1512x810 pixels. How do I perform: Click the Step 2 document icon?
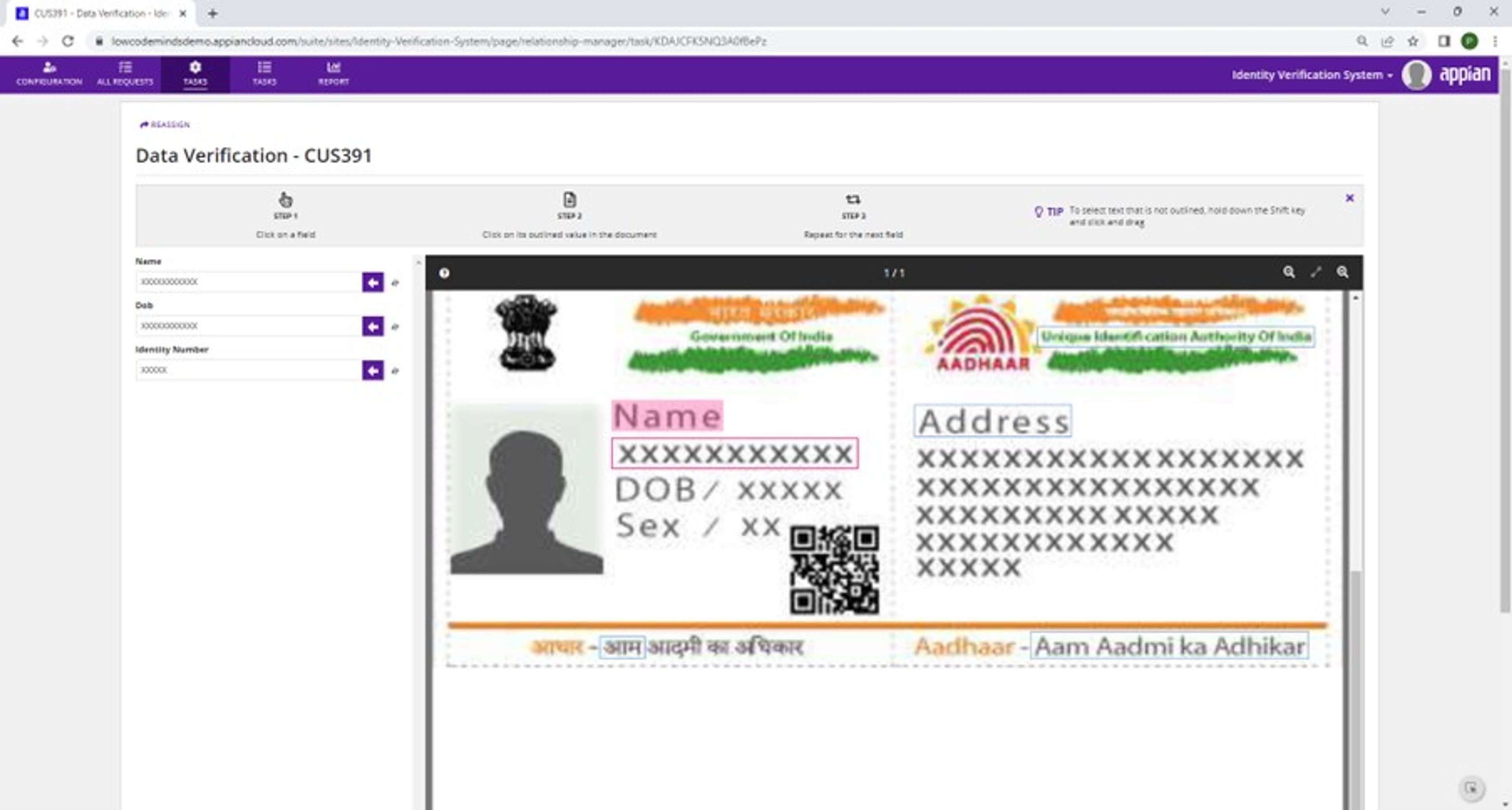coord(569,200)
